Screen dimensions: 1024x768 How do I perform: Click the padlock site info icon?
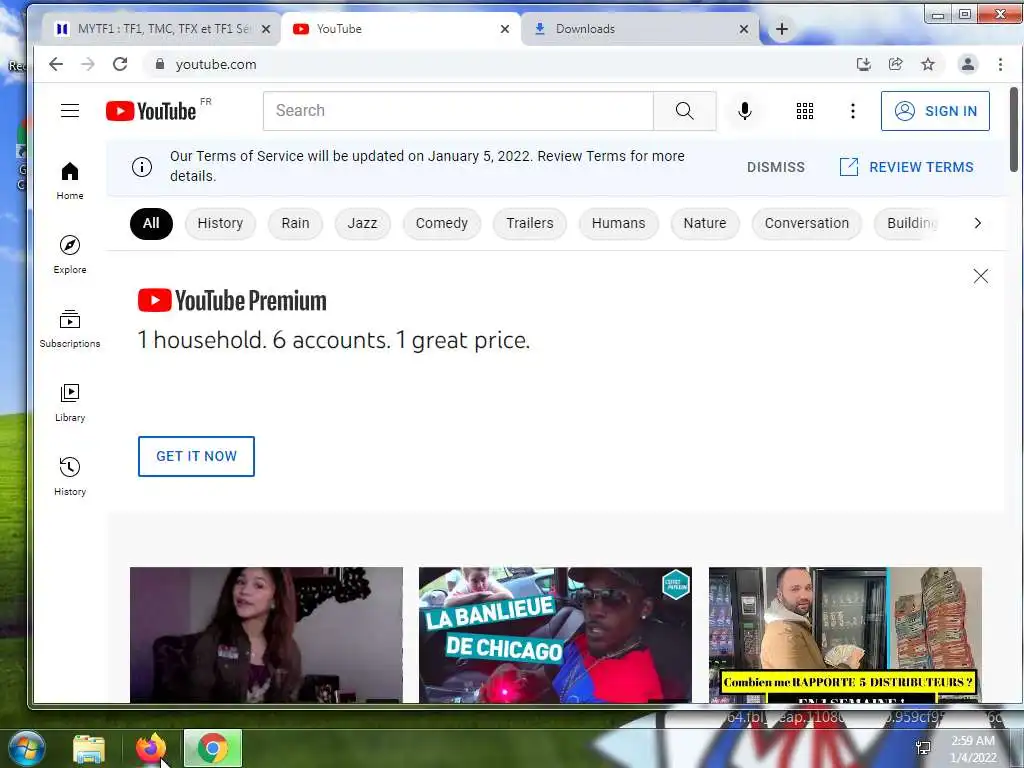pyautogui.click(x=159, y=63)
